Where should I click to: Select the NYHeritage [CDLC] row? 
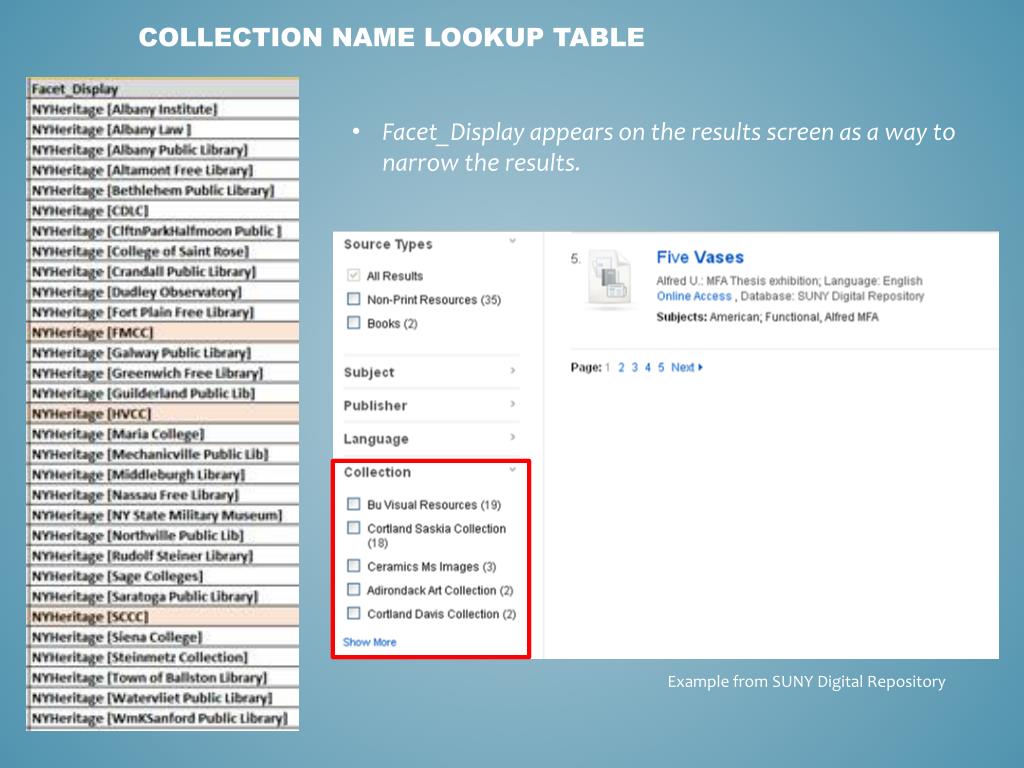point(163,210)
